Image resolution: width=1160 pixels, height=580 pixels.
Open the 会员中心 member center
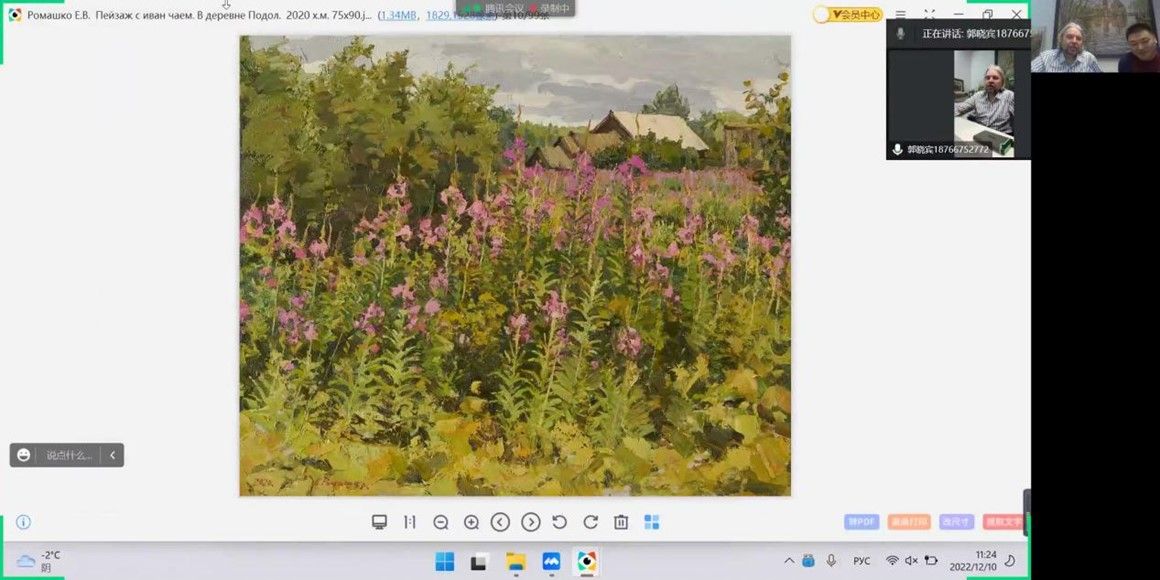[848, 14]
